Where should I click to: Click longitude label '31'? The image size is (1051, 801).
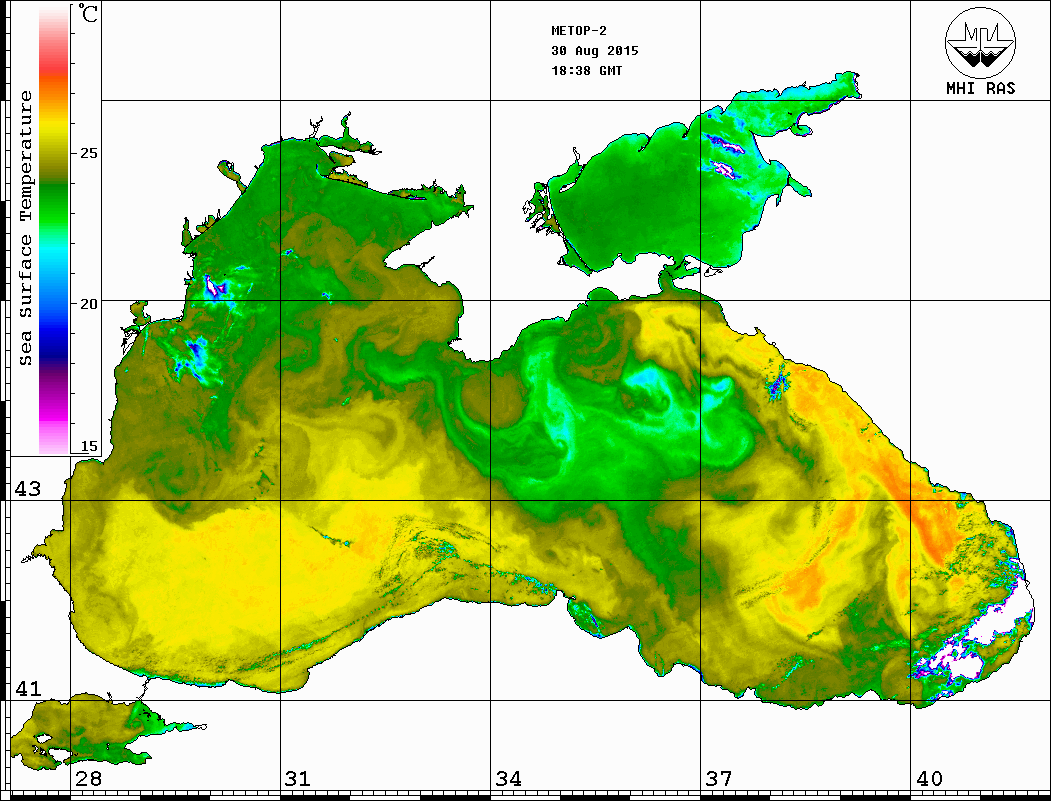coord(298,779)
